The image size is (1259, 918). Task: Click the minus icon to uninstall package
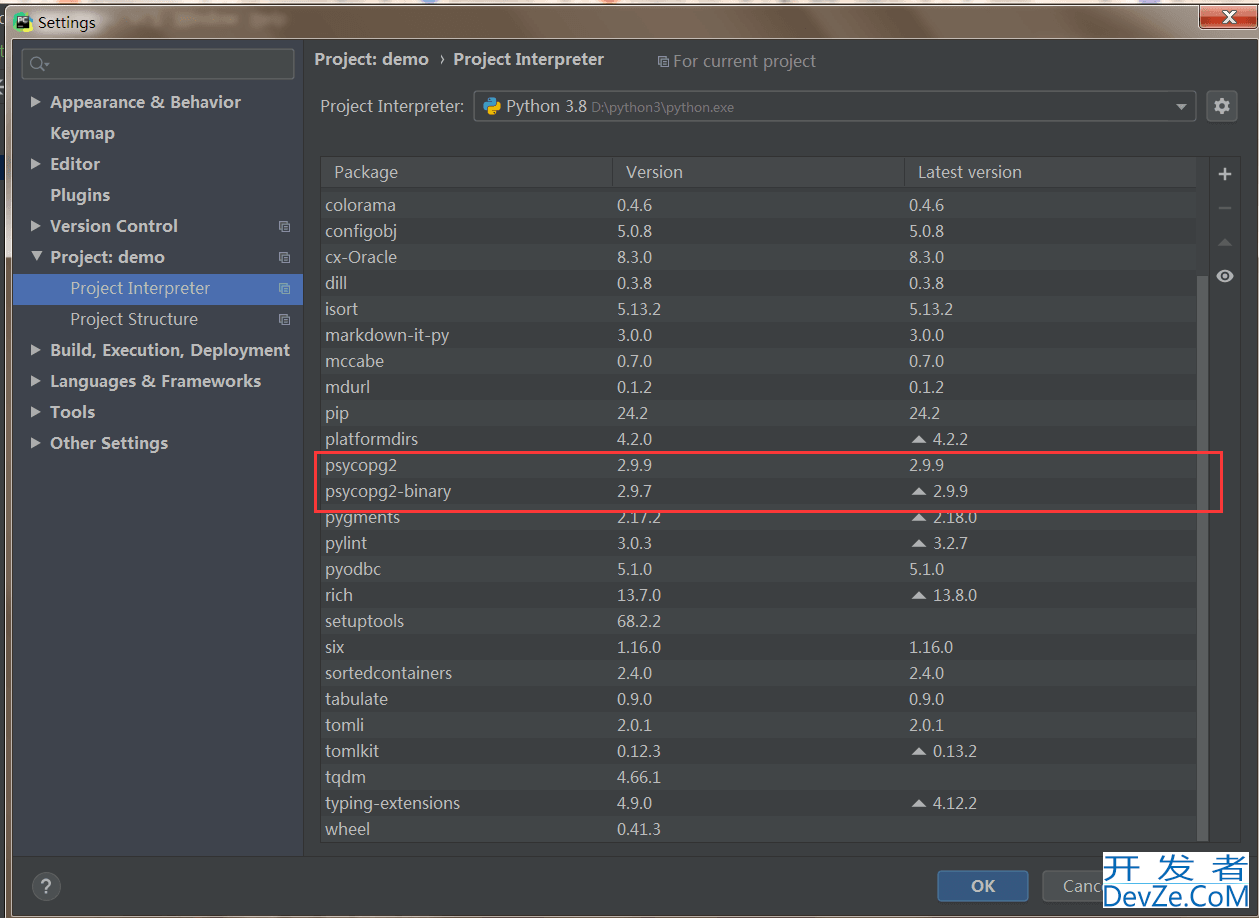coord(1224,208)
